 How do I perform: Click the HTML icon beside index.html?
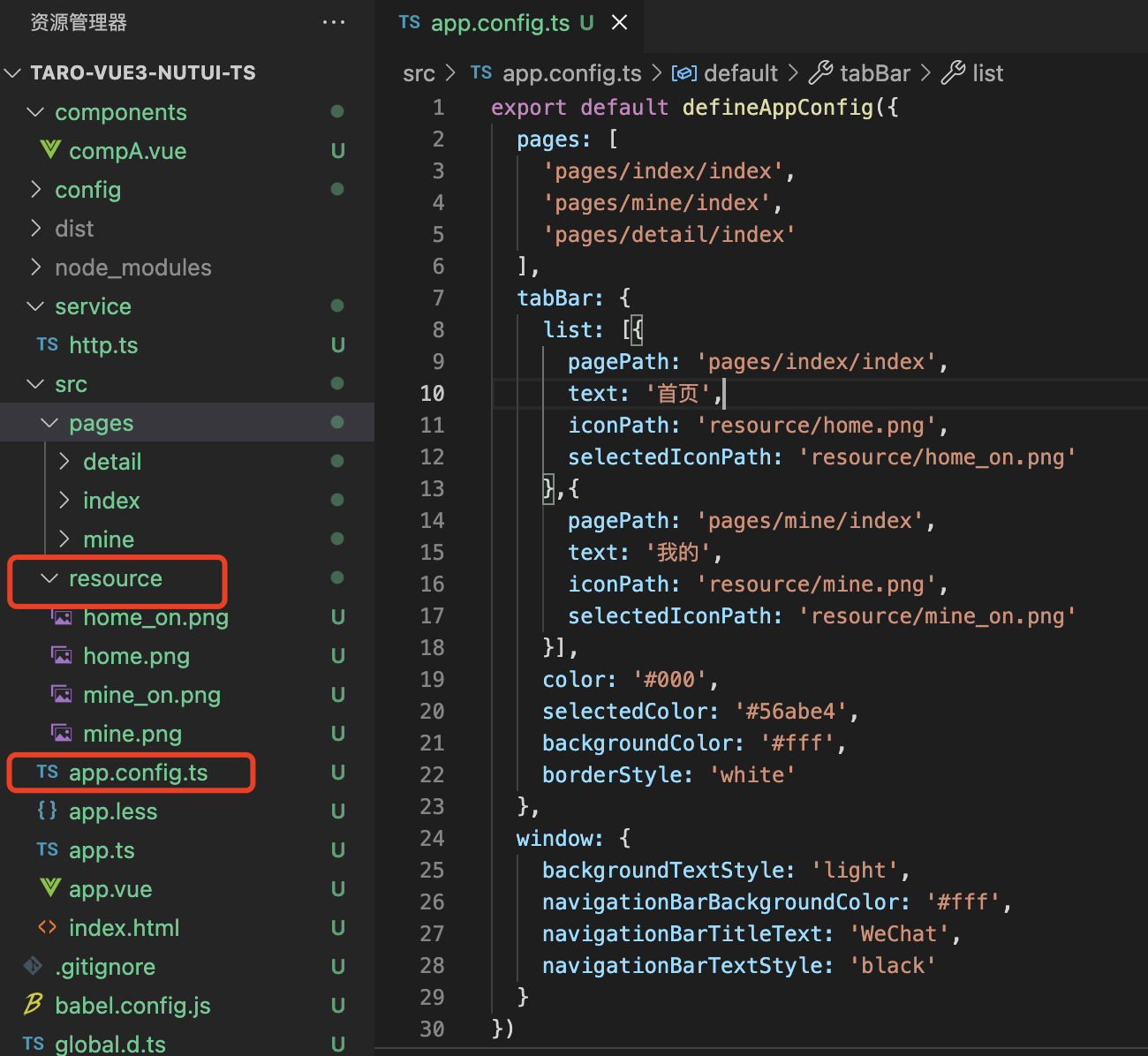(48, 927)
